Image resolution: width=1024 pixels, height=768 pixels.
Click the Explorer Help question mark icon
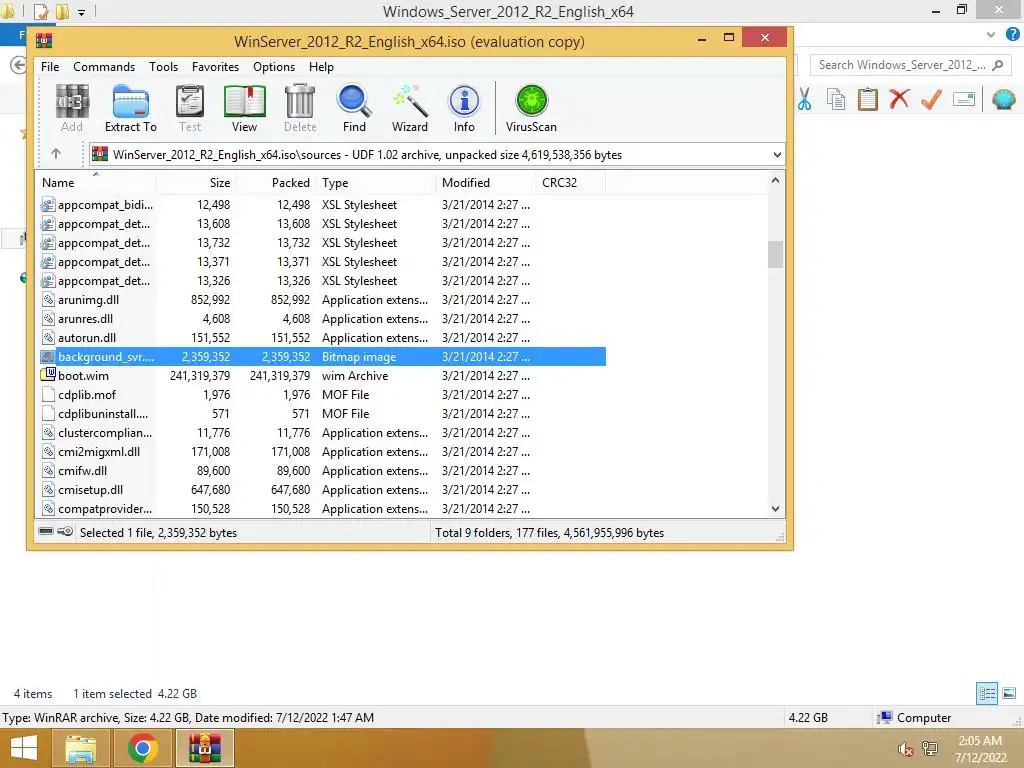click(1013, 35)
